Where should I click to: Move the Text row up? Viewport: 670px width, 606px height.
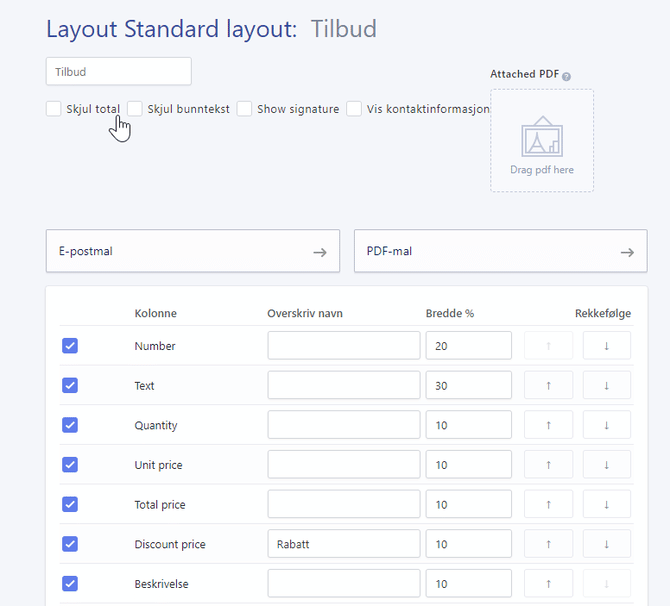548,386
